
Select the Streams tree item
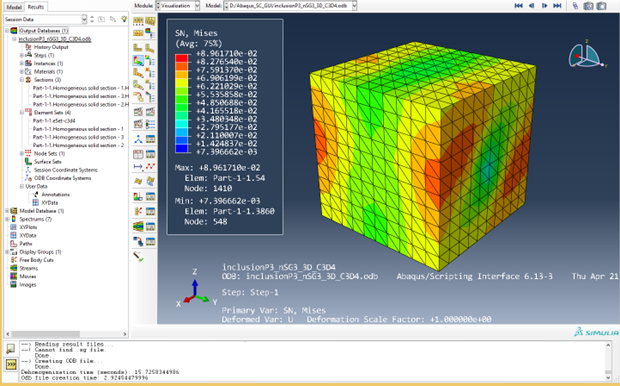pyautogui.click(x=28, y=268)
